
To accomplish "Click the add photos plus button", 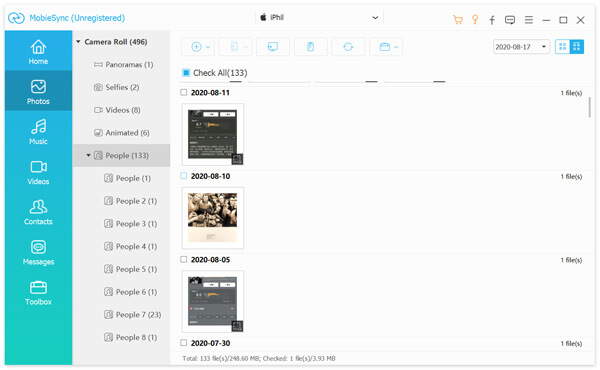I will tap(198, 47).
